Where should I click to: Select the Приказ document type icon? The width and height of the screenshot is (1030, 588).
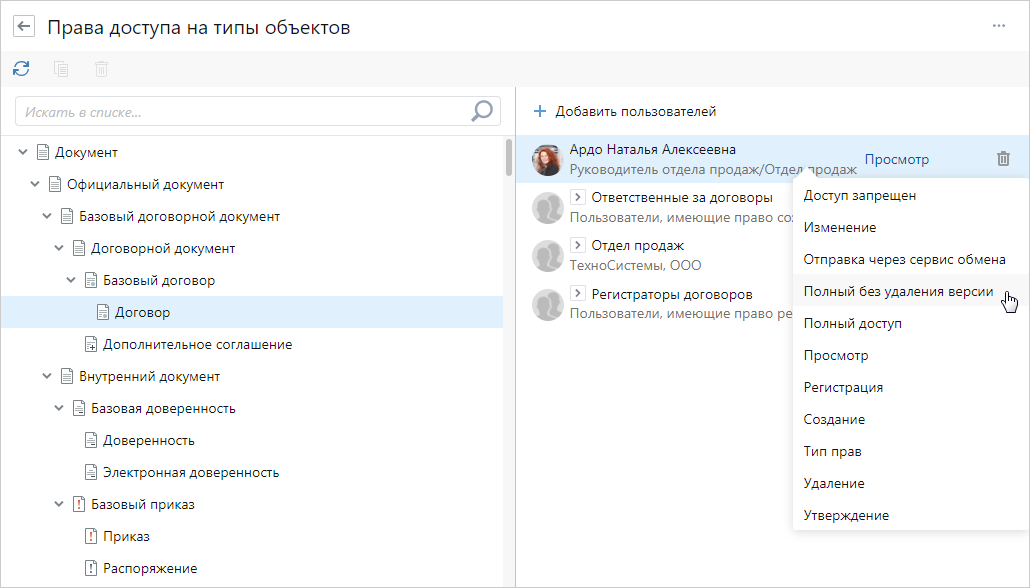(90, 537)
